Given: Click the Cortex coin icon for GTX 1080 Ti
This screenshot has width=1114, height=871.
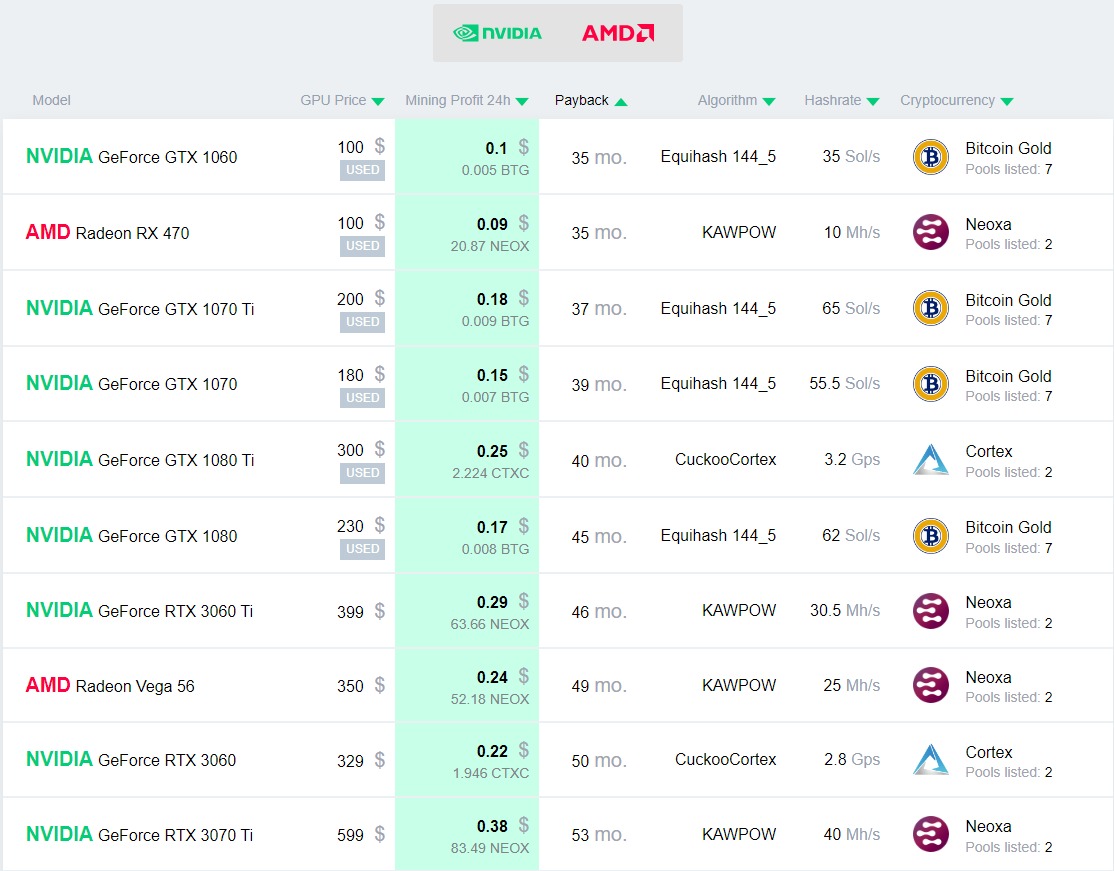Looking at the screenshot, I should (x=931, y=460).
